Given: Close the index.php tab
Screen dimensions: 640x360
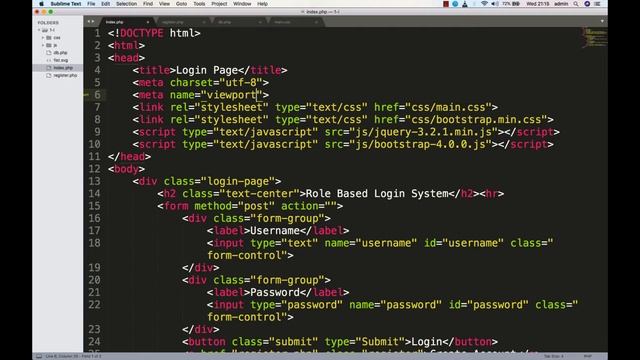Looking at the screenshot, I should click(148, 22).
